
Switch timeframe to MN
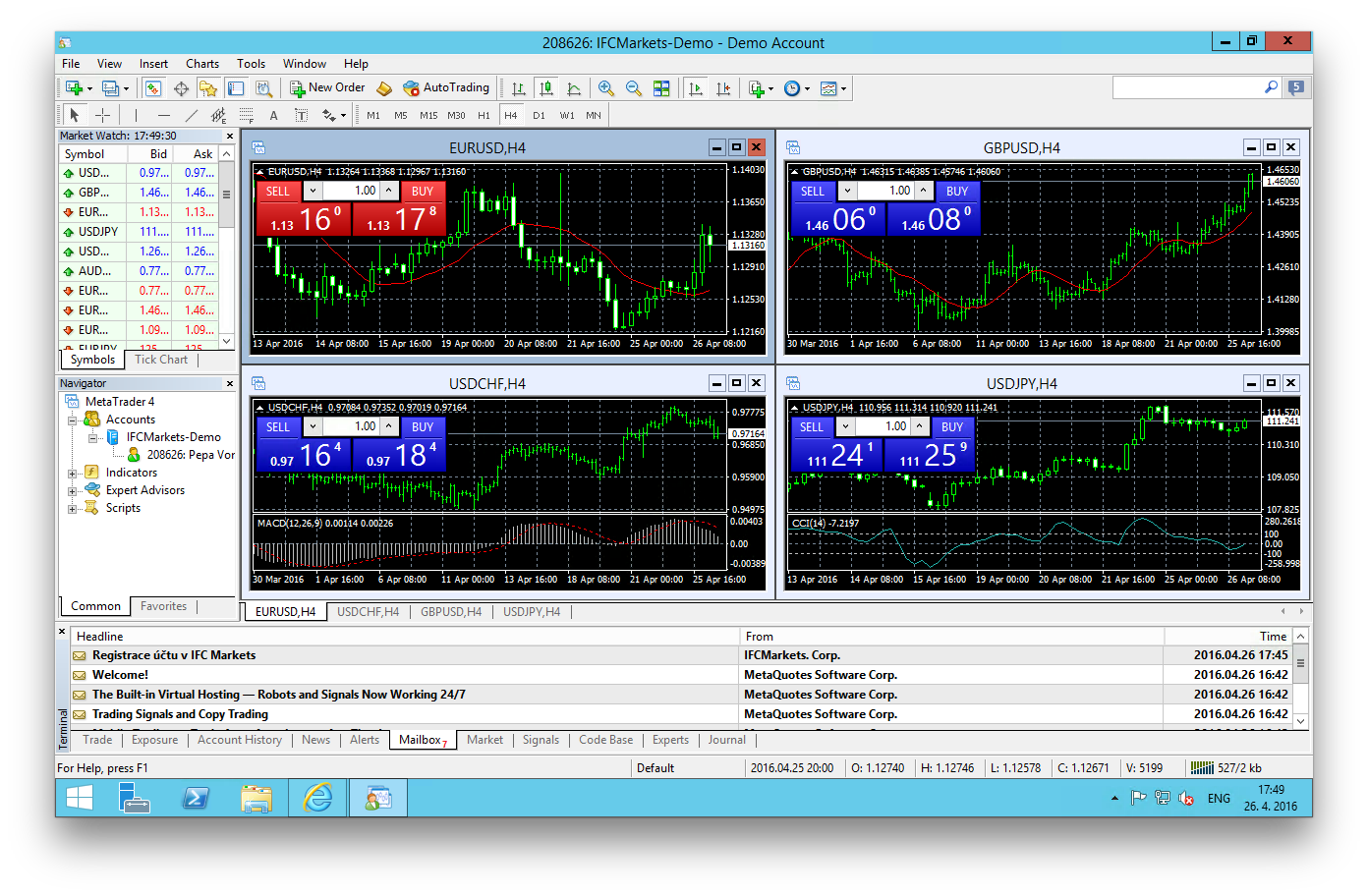pyautogui.click(x=594, y=115)
